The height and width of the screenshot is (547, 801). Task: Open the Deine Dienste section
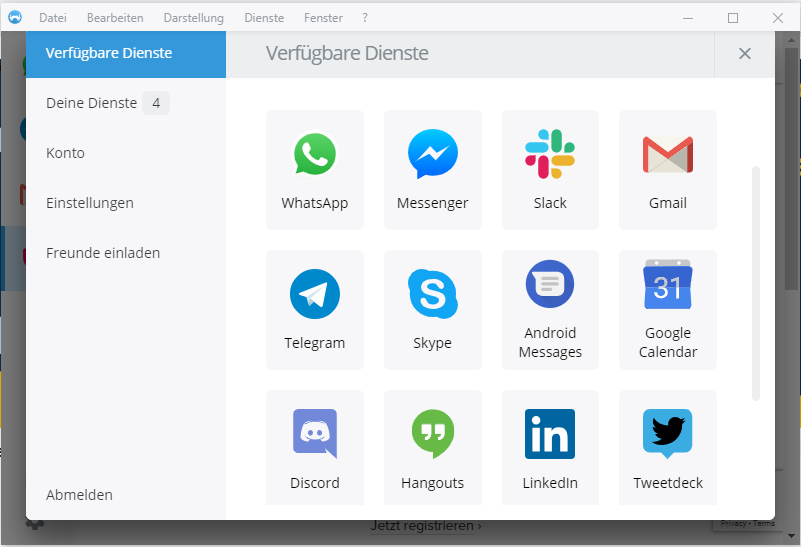click(92, 103)
